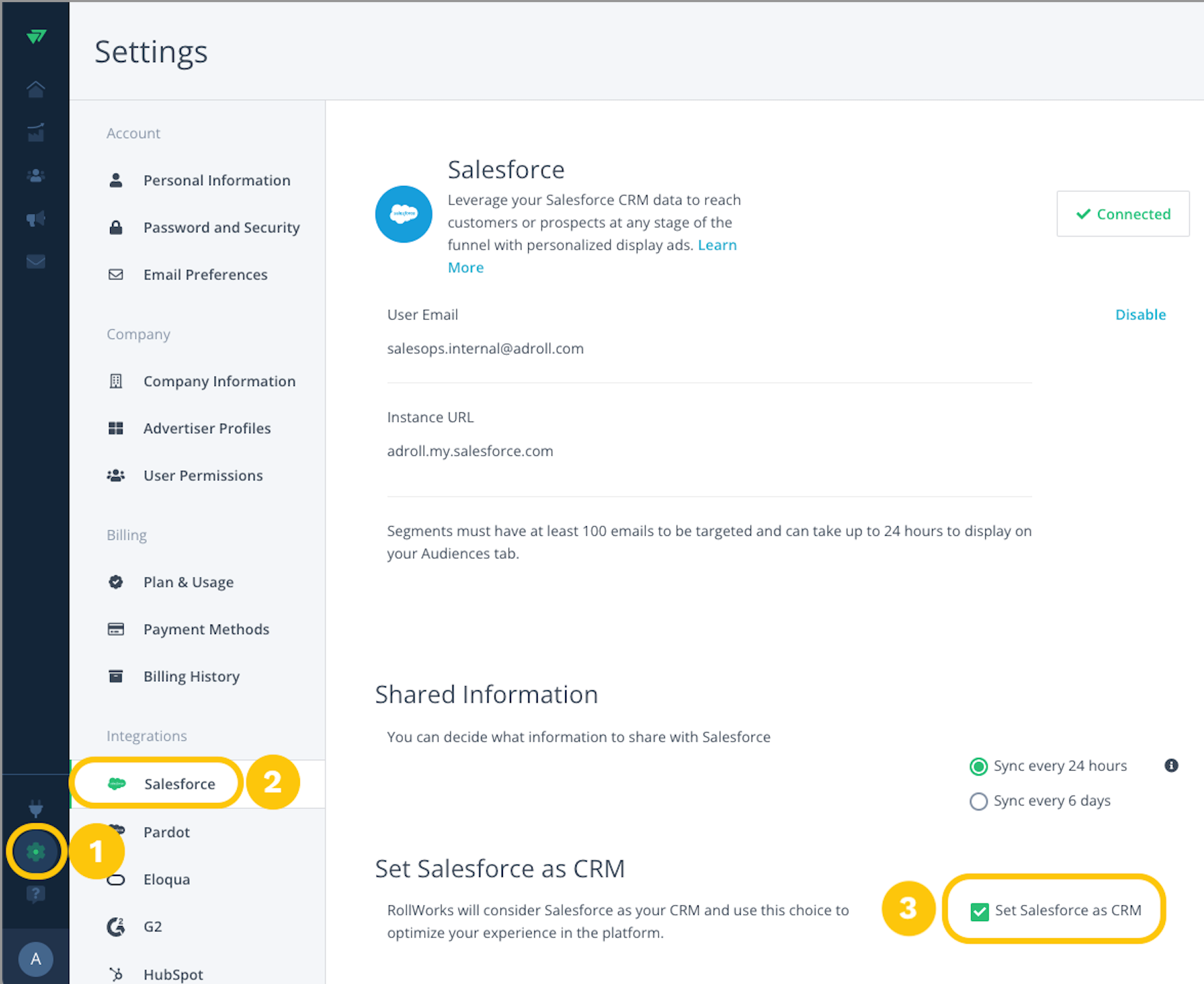This screenshot has height=984, width=1204.
Task: Click the G2 logo icon
Action: click(116, 927)
